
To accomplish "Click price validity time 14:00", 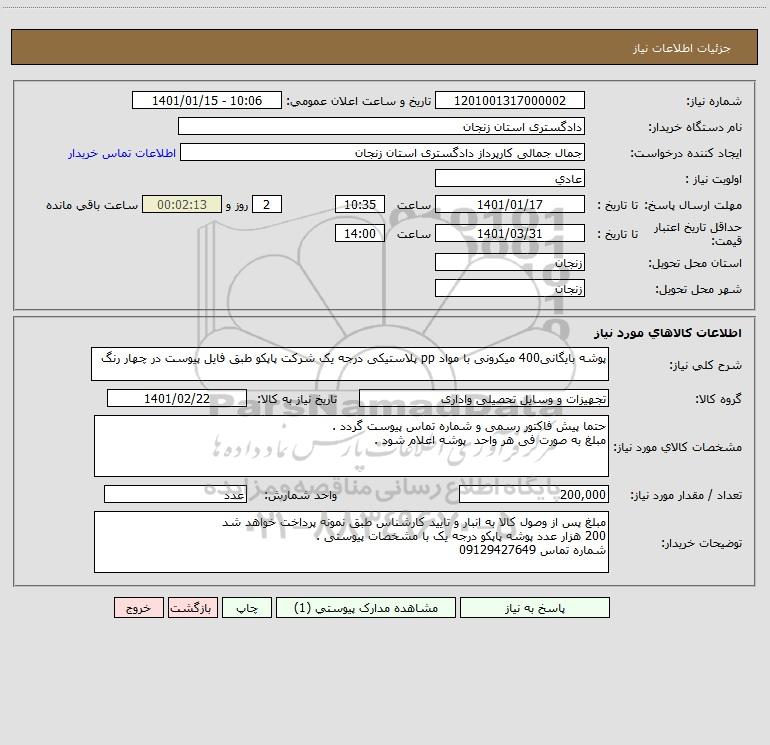I will tap(359, 233).
